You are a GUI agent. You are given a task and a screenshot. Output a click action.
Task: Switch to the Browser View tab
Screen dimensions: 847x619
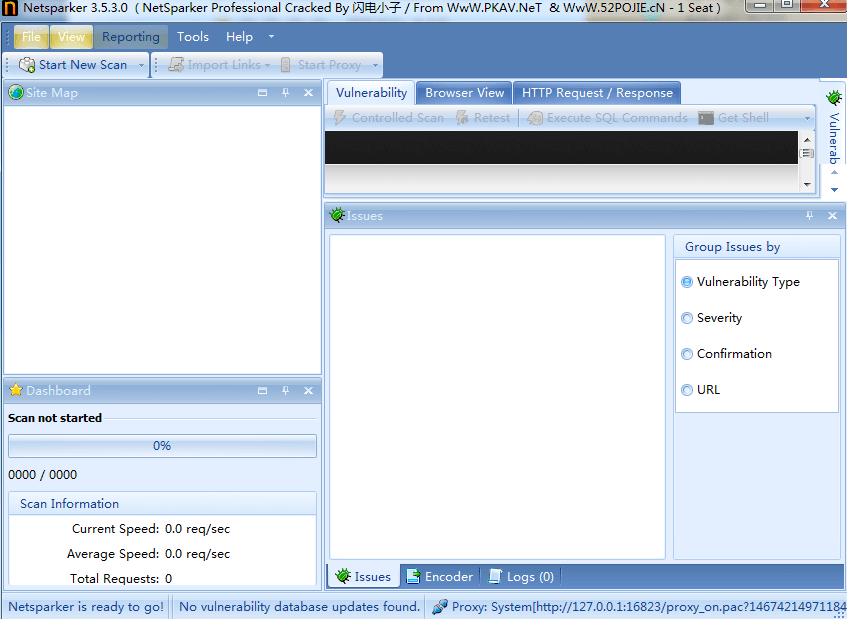click(x=464, y=93)
